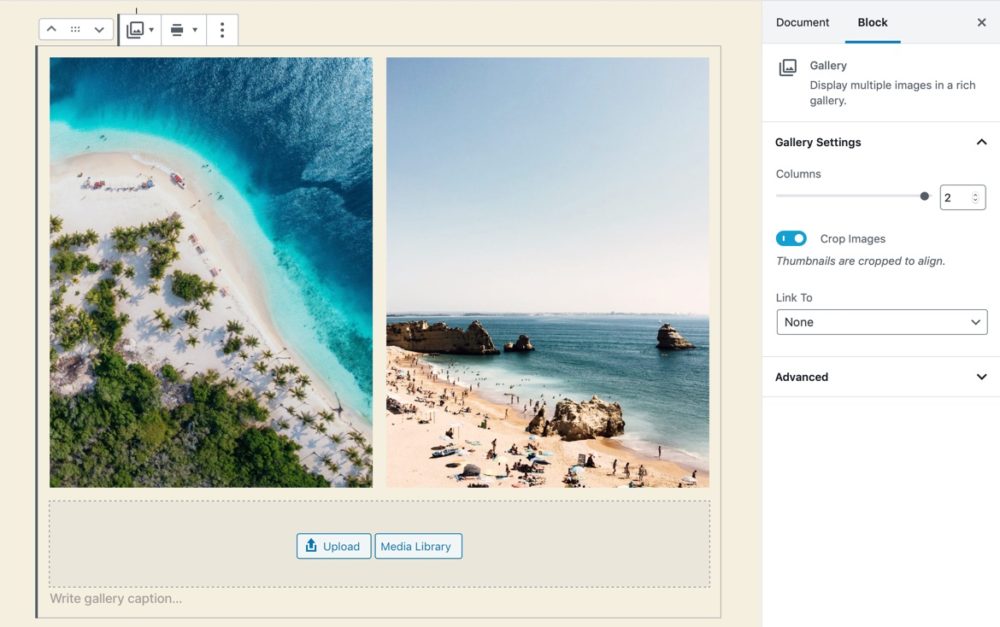The image size is (1000, 627).
Task: Click the Upload button
Action: coord(334,546)
